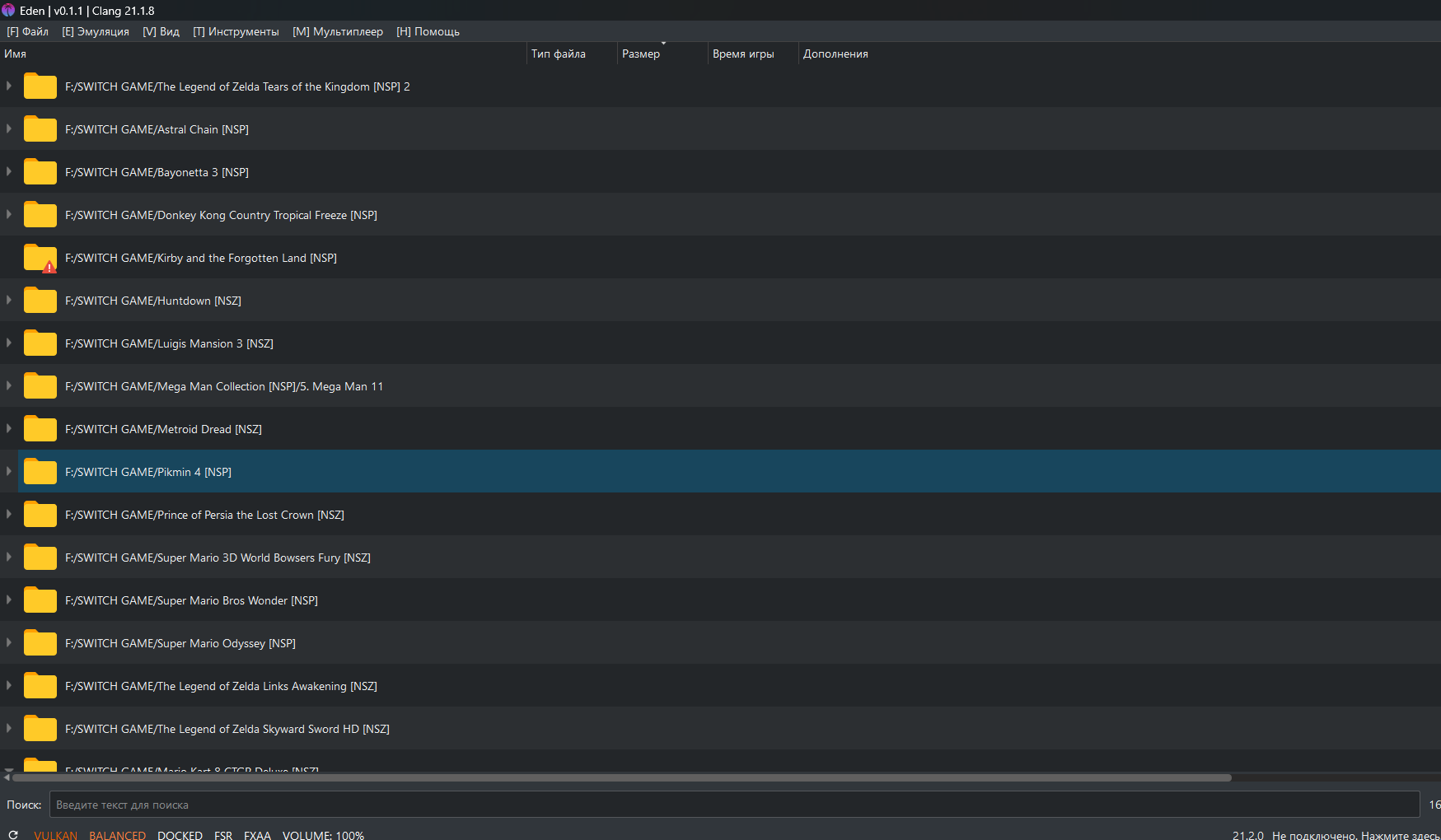Screen dimensions: 1441x840
Task: Open the Файл menu
Action: (28, 31)
